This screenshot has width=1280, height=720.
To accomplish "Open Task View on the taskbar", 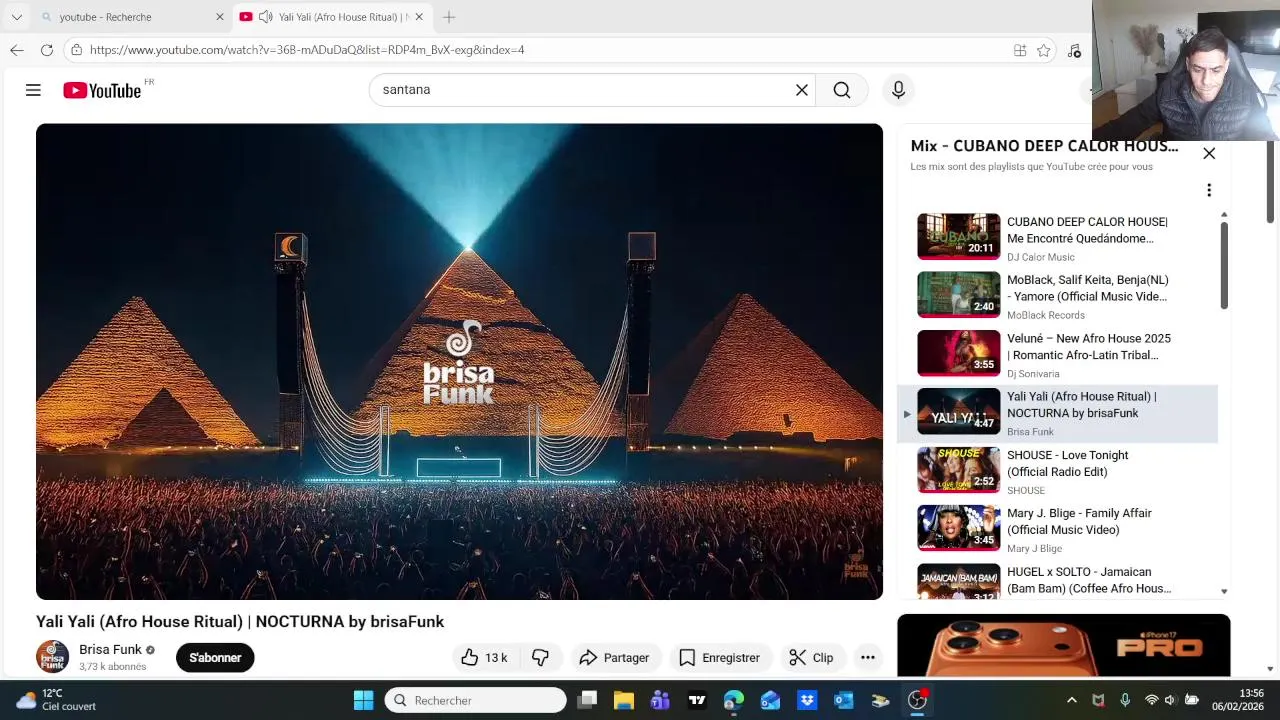I will [587, 700].
